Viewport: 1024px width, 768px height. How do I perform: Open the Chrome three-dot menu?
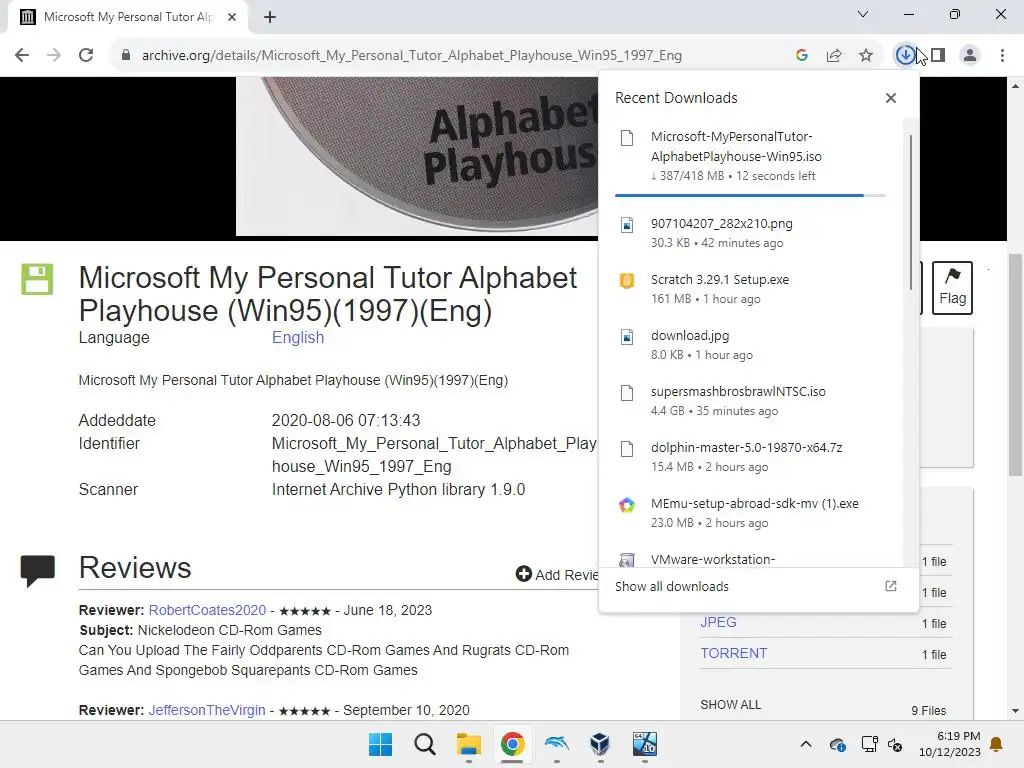coord(1002,56)
